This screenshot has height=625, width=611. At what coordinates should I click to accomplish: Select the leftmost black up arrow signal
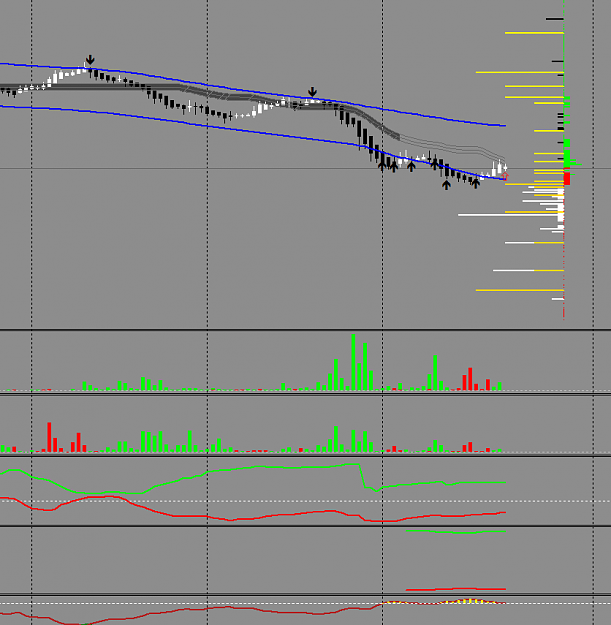pos(382,166)
